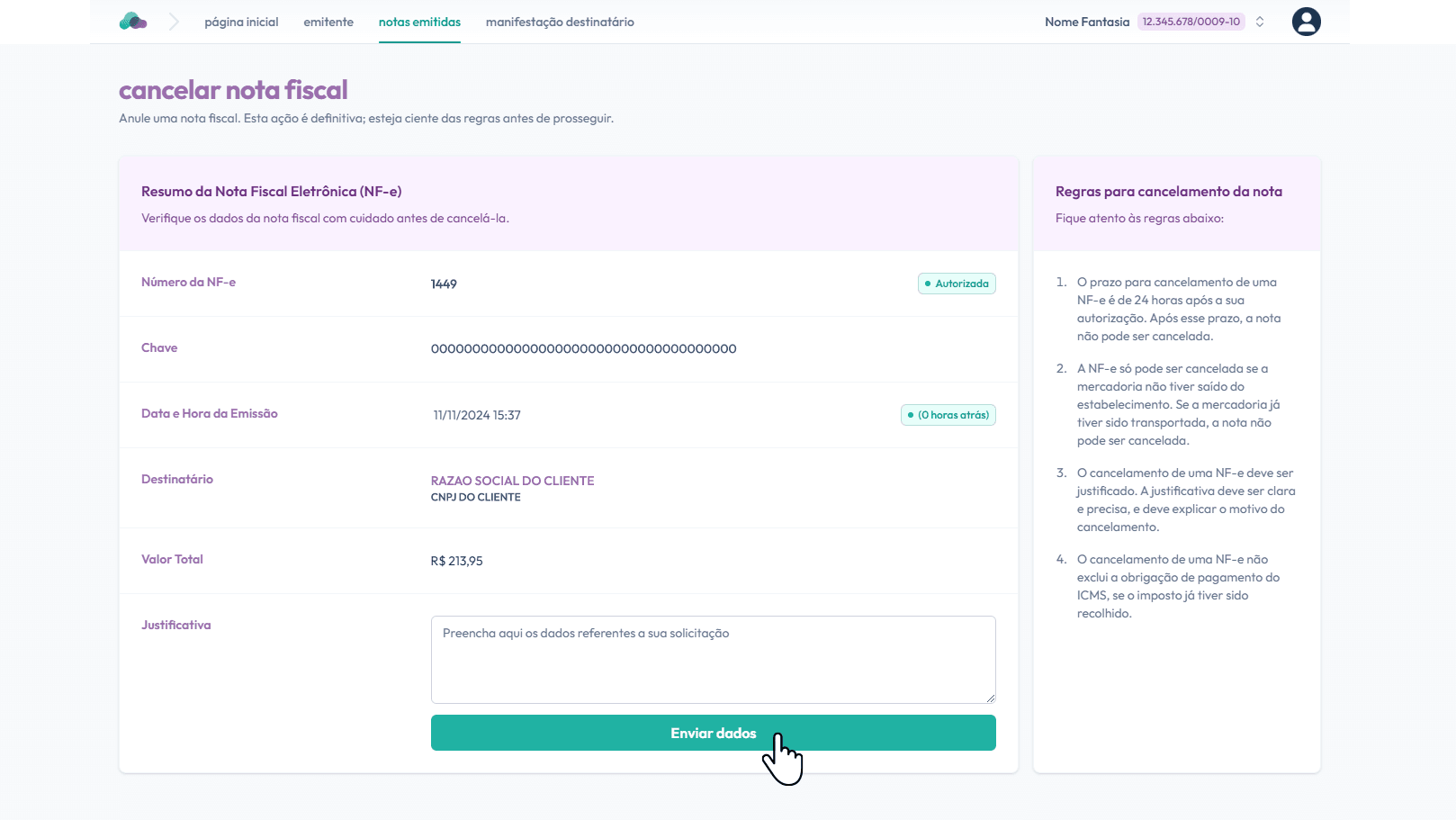Switch to notas emitidas tab
The height and width of the screenshot is (820, 1456).
pyautogui.click(x=419, y=22)
